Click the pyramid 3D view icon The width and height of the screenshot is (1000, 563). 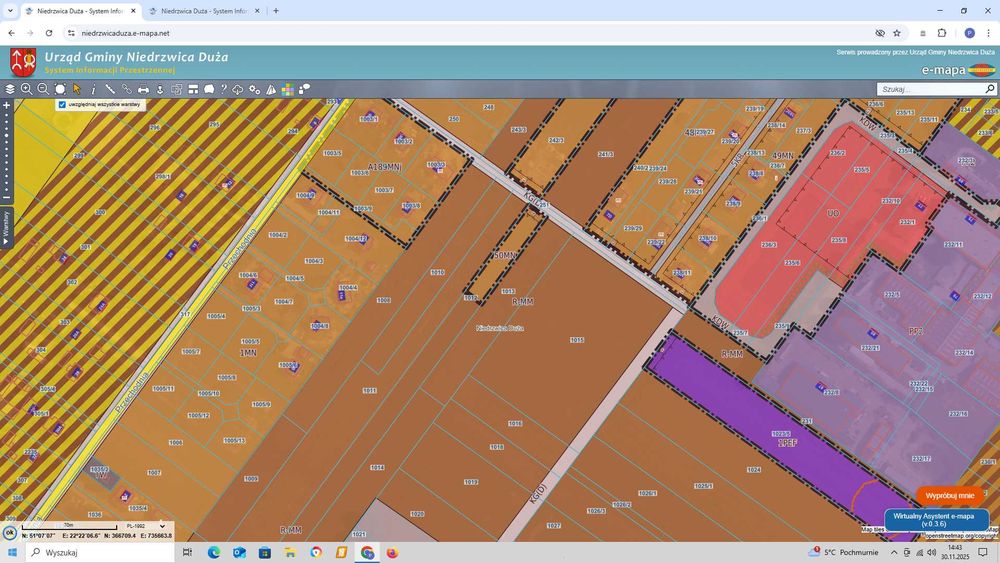(271, 89)
